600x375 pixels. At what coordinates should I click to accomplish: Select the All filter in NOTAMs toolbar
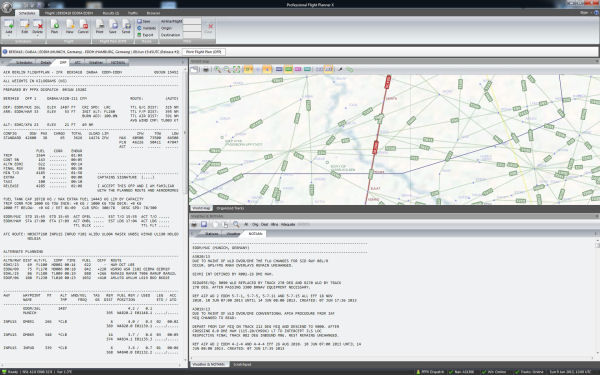click(246, 224)
